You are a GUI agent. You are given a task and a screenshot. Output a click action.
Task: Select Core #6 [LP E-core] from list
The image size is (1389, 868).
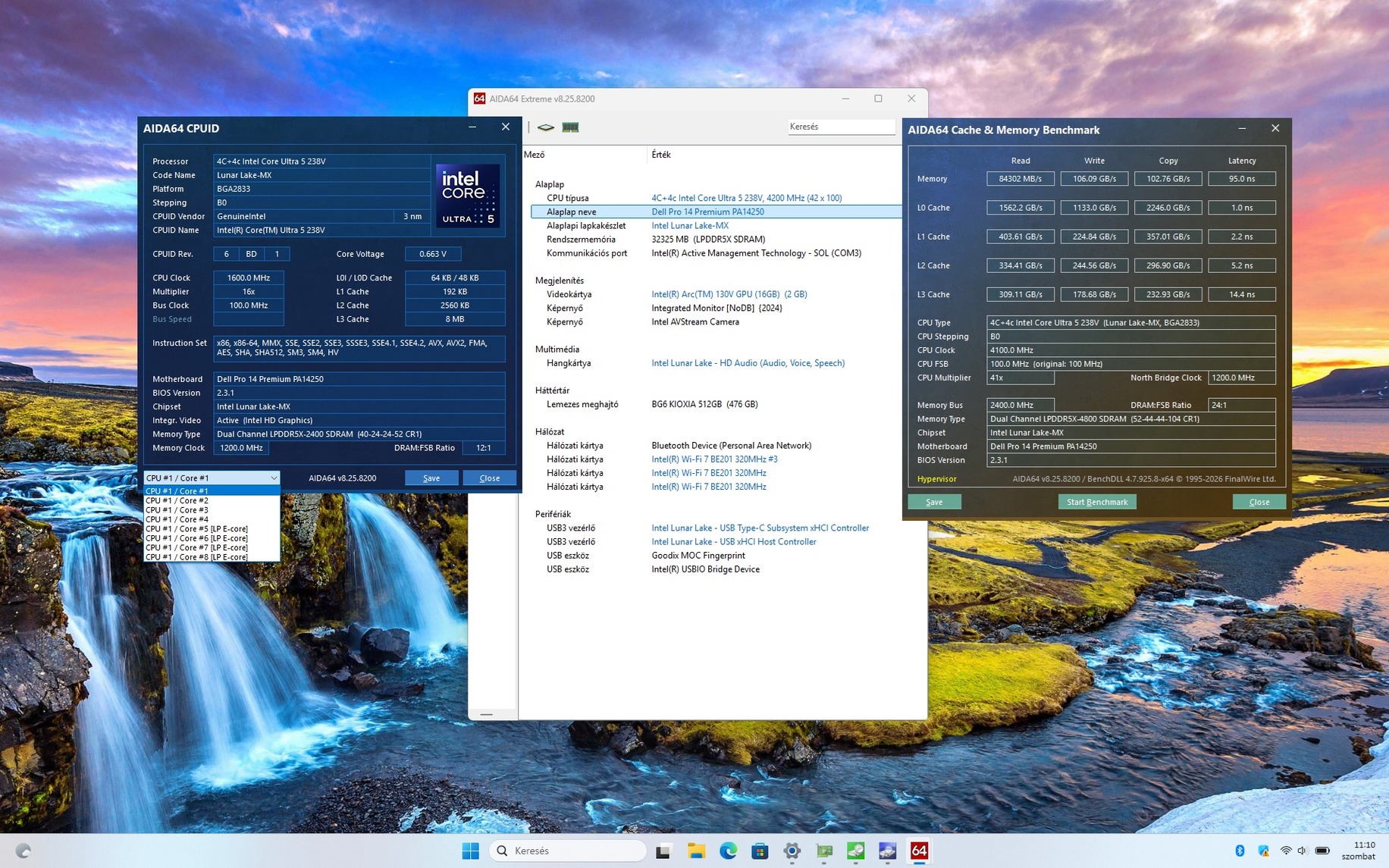pos(212,538)
